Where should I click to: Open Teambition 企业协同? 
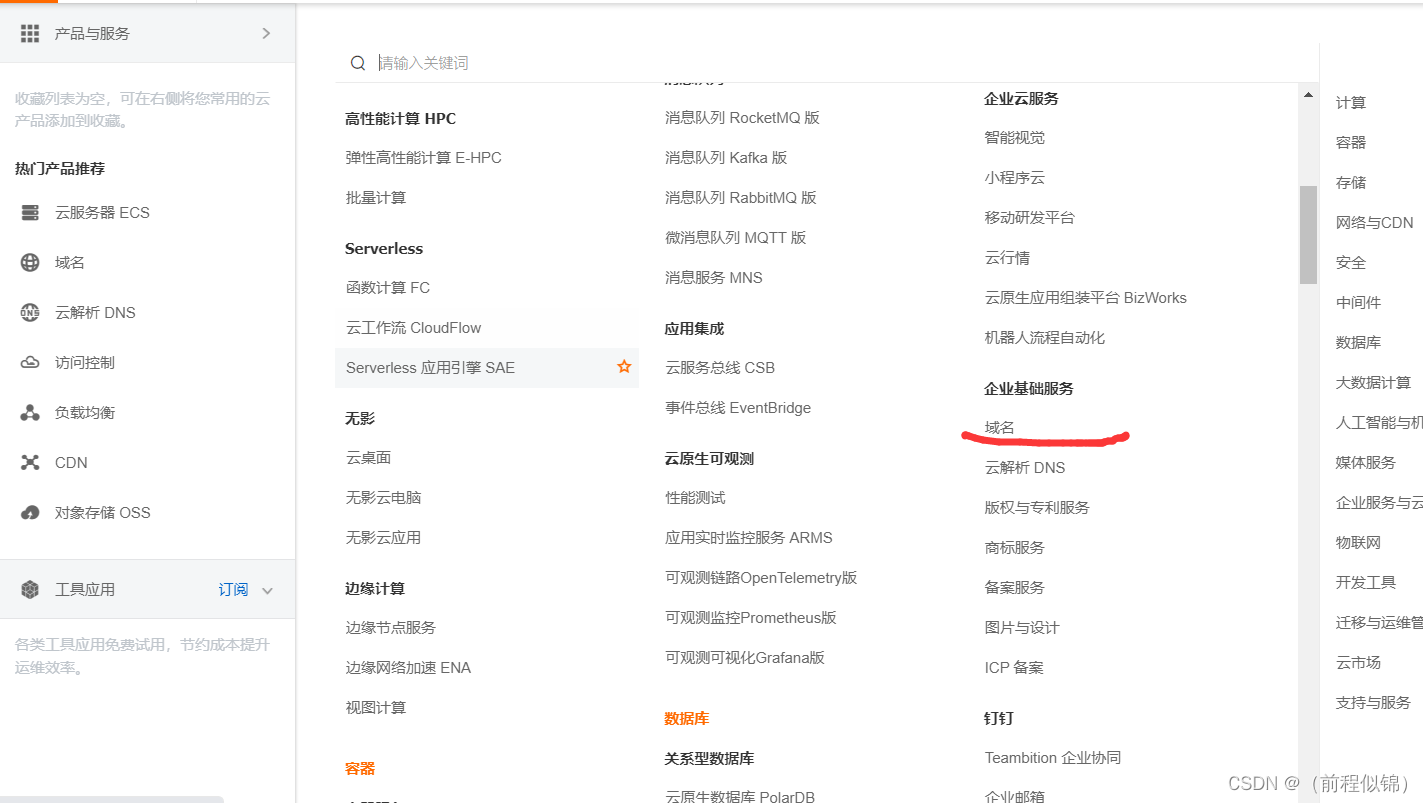coord(1053,757)
